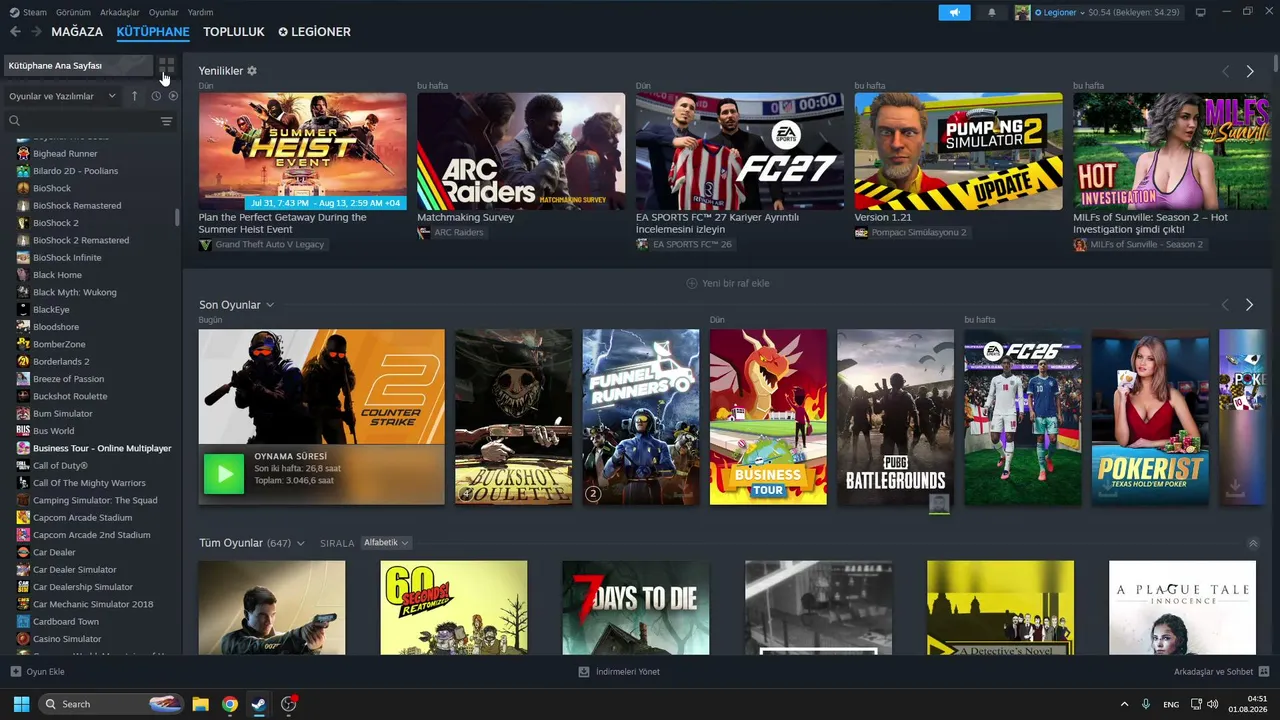Click the Big Picture mode monitor icon
The height and width of the screenshot is (720, 1280).
click(1201, 12)
